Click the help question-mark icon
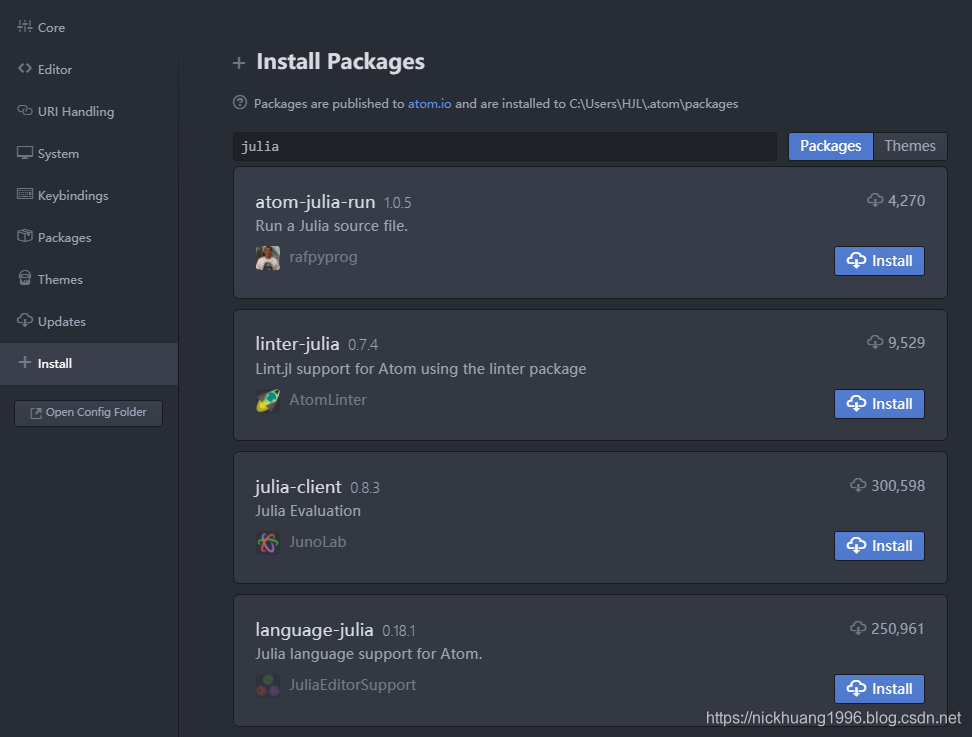The height and width of the screenshot is (737, 972). pyautogui.click(x=240, y=102)
